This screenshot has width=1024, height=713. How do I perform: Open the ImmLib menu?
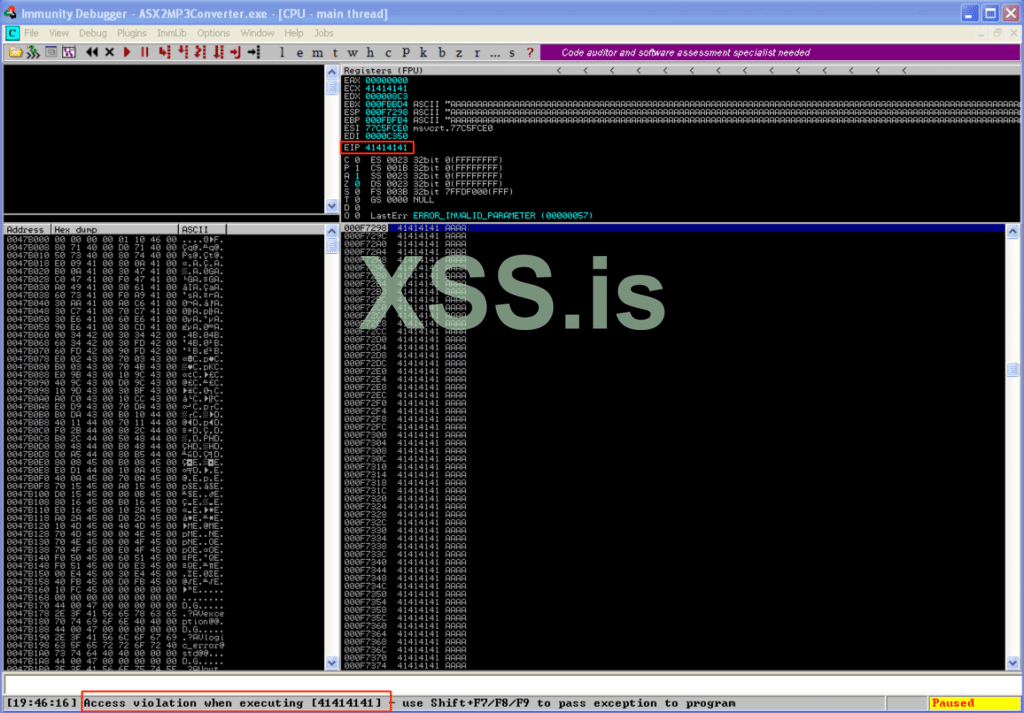172,33
